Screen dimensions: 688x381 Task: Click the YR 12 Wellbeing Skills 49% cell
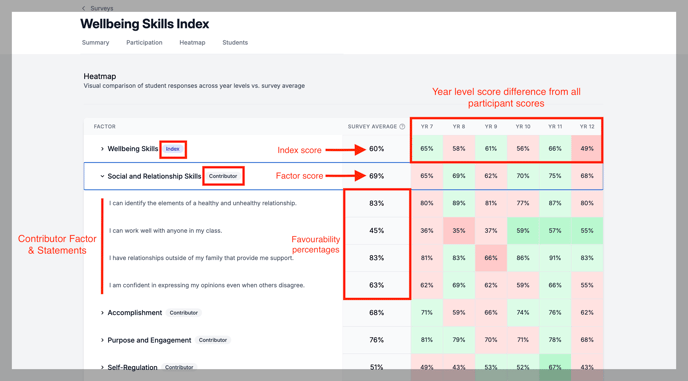pos(587,149)
